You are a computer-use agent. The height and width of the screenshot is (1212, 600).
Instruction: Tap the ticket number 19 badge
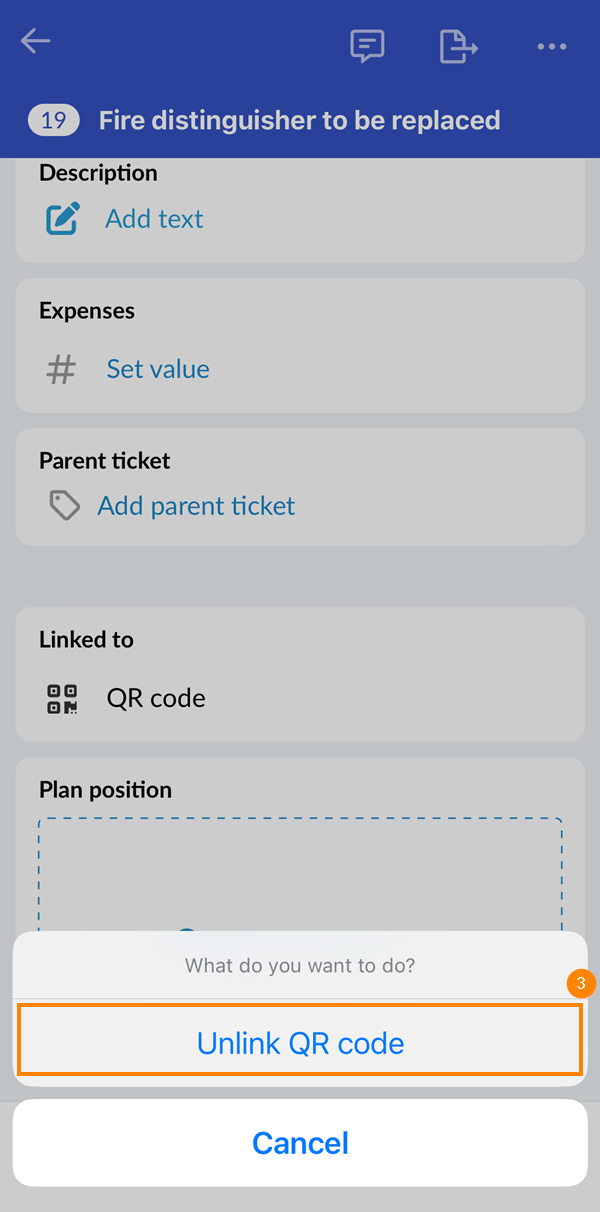point(54,121)
